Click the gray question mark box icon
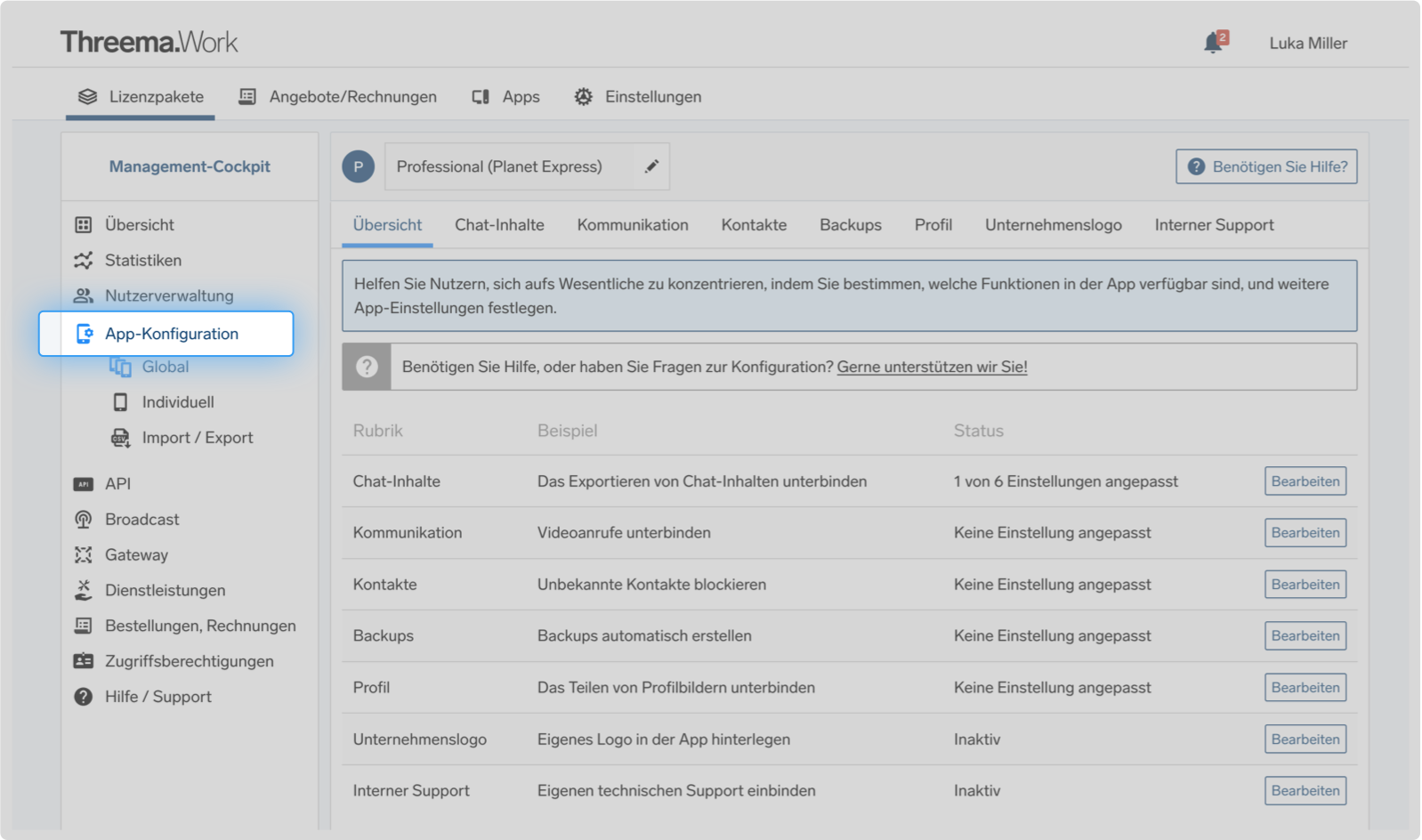Image resolution: width=1422 pixels, height=840 pixels. tap(367, 367)
